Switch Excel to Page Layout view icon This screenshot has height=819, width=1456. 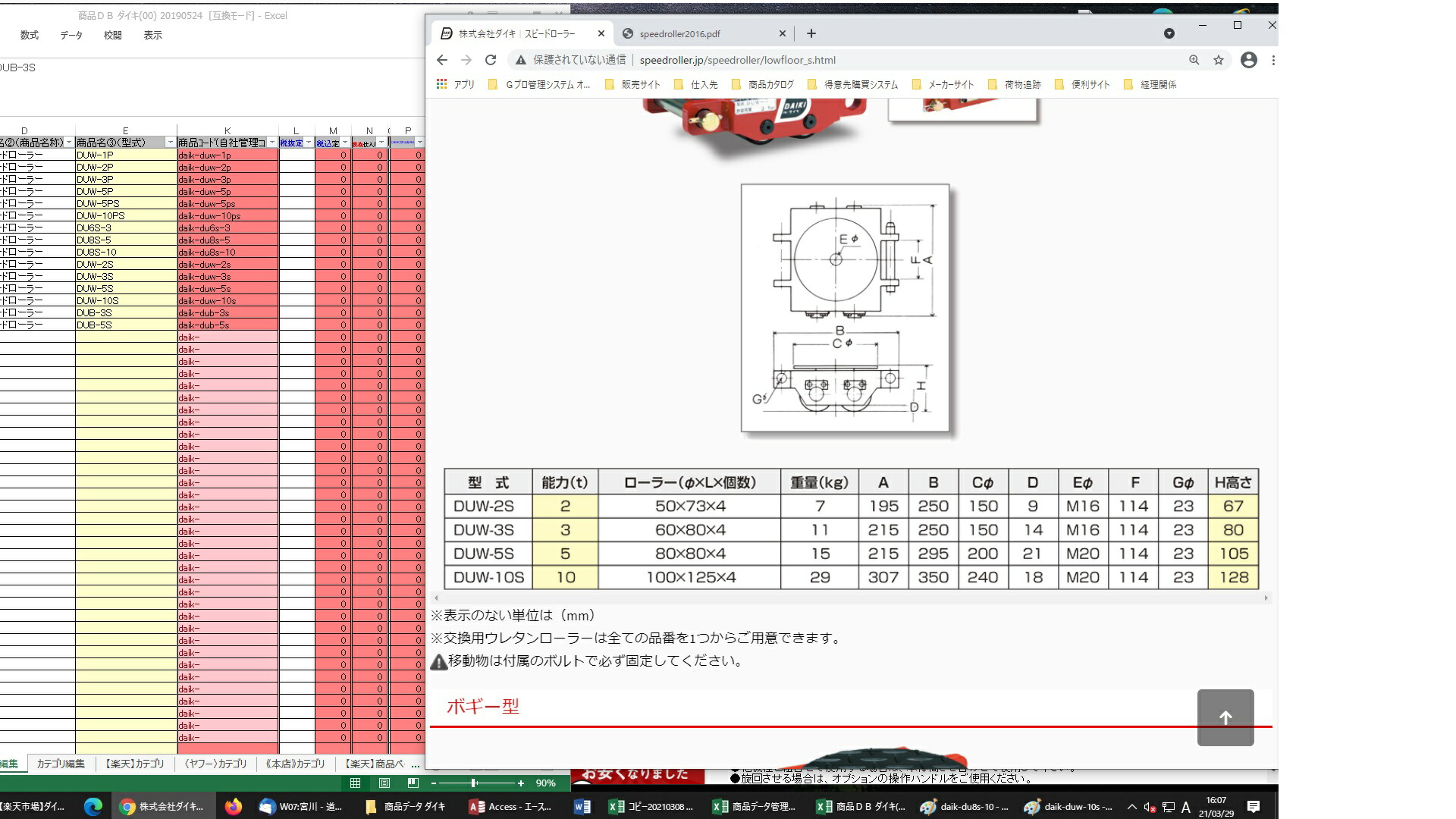click(384, 783)
